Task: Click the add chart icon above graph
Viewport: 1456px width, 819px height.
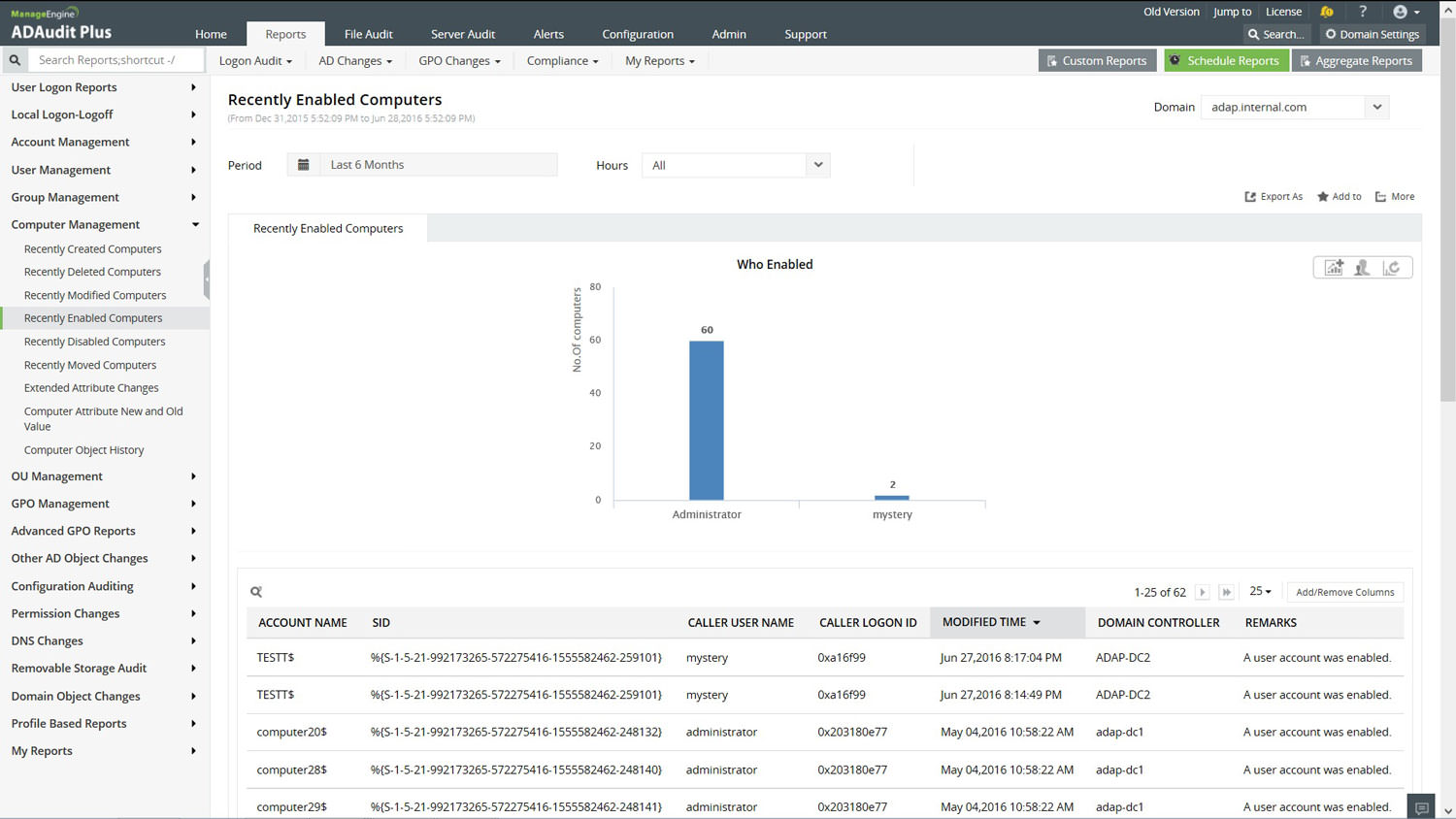Action: tap(1334, 268)
